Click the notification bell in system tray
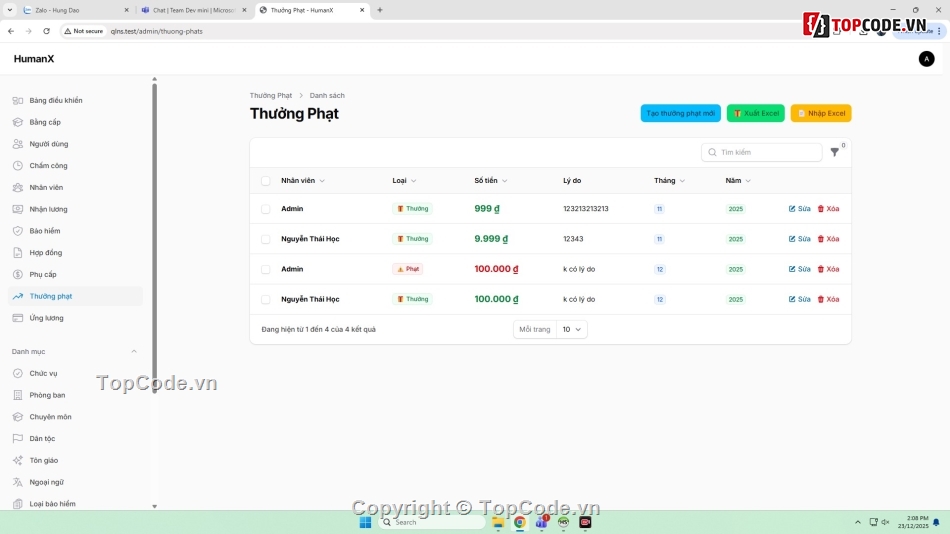The width and height of the screenshot is (950, 534). point(936,522)
